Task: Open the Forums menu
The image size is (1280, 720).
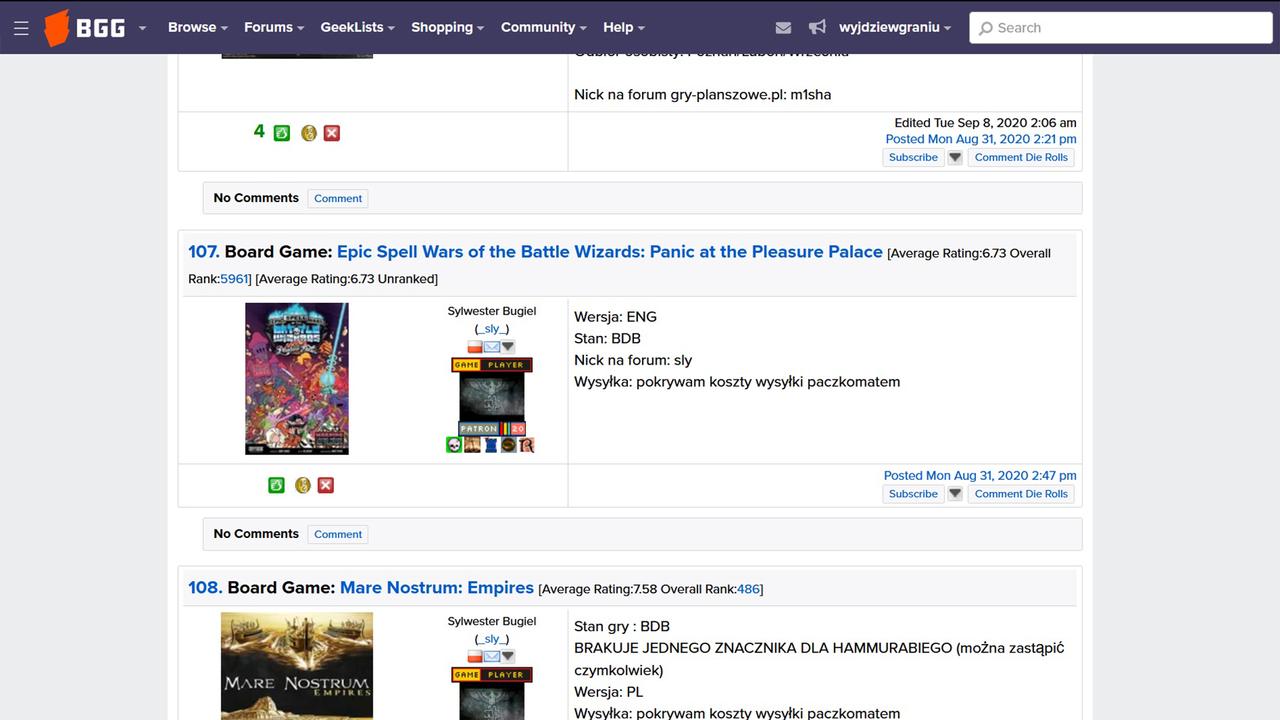Action: [x=273, y=28]
